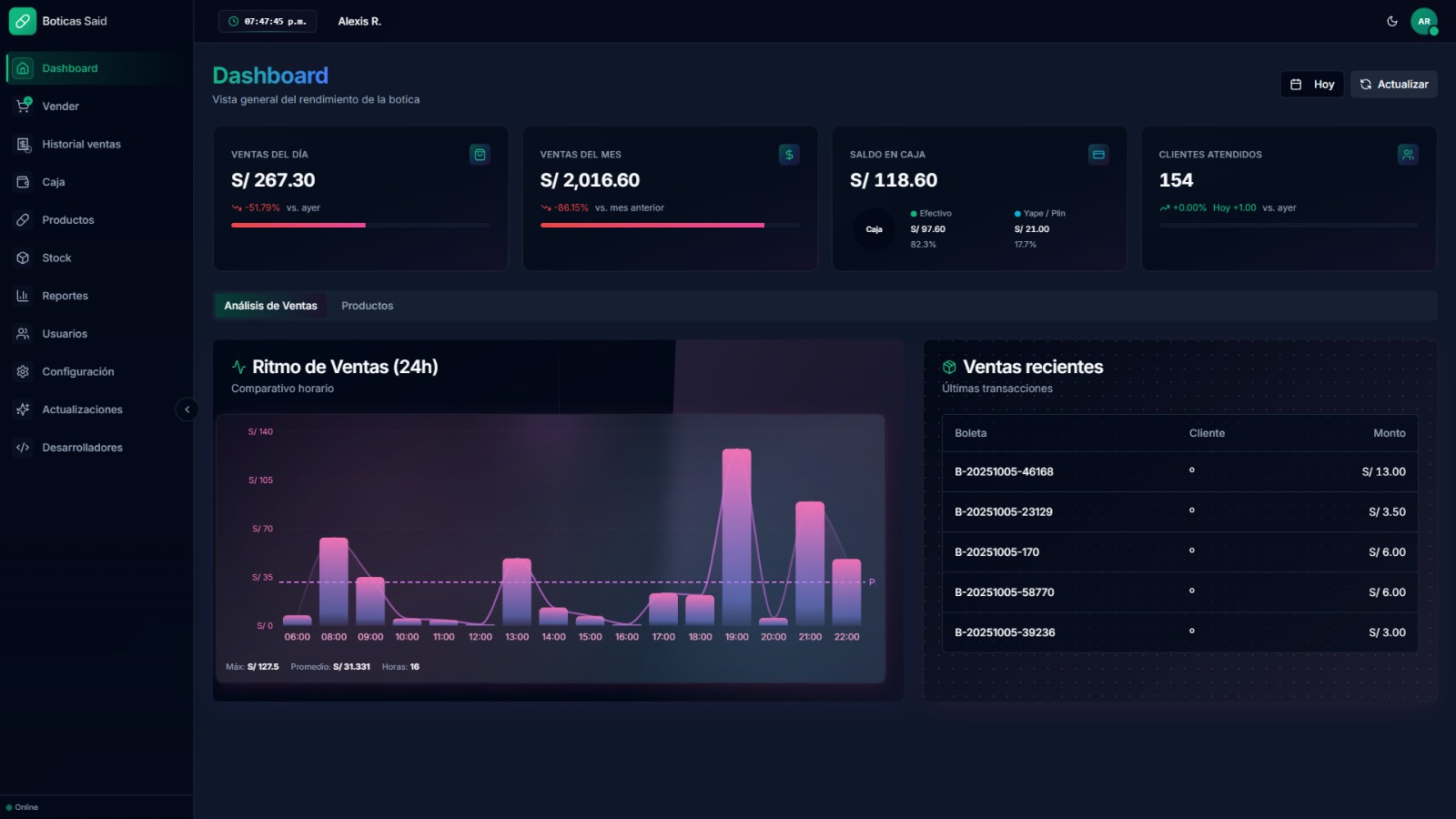1456x819 pixels.
Task: Open Caja wallet icon in sidebar
Action: pyautogui.click(x=24, y=182)
